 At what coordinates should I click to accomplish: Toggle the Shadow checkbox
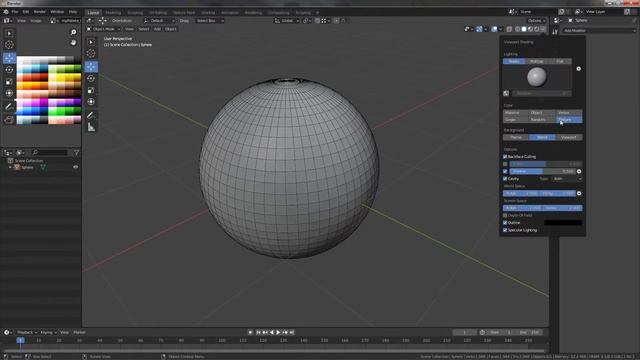[x=505, y=171]
